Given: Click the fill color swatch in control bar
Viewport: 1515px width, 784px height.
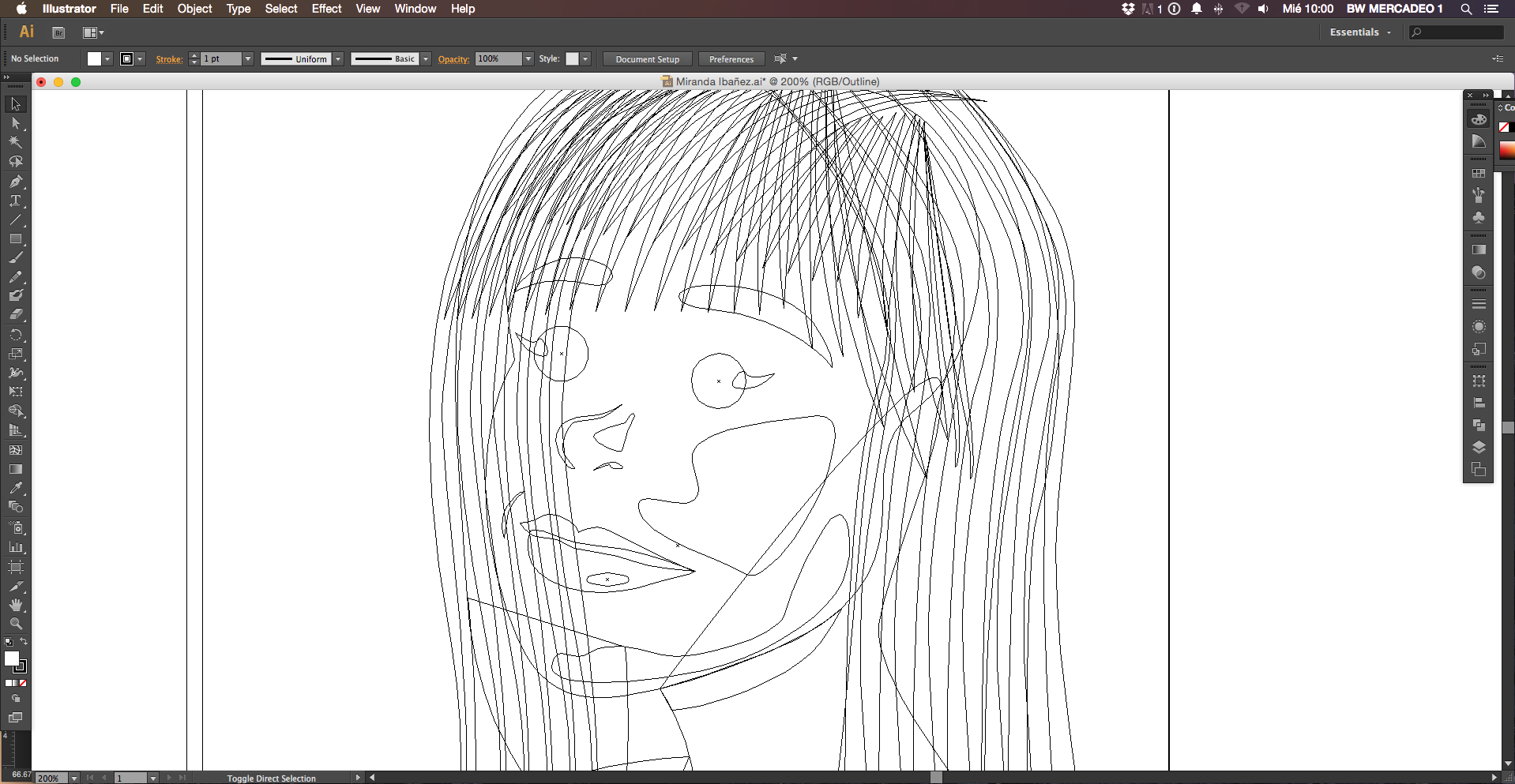Looking at the screenshot, I should pyautogui.click(x=94, y=59).
